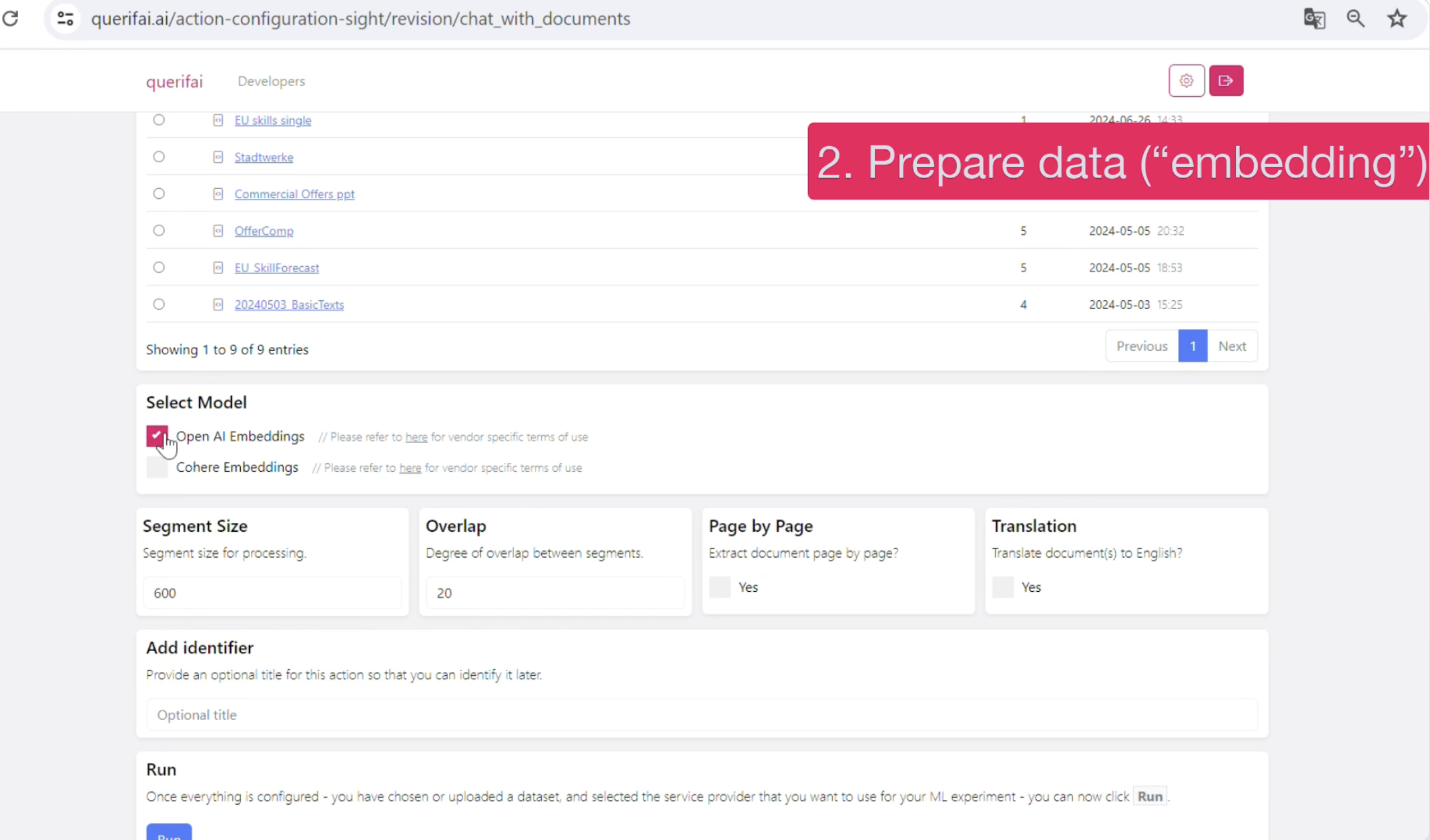Go to the Previous page of entries
Screen dimensions: 1430x840
tap(1142, 346)
